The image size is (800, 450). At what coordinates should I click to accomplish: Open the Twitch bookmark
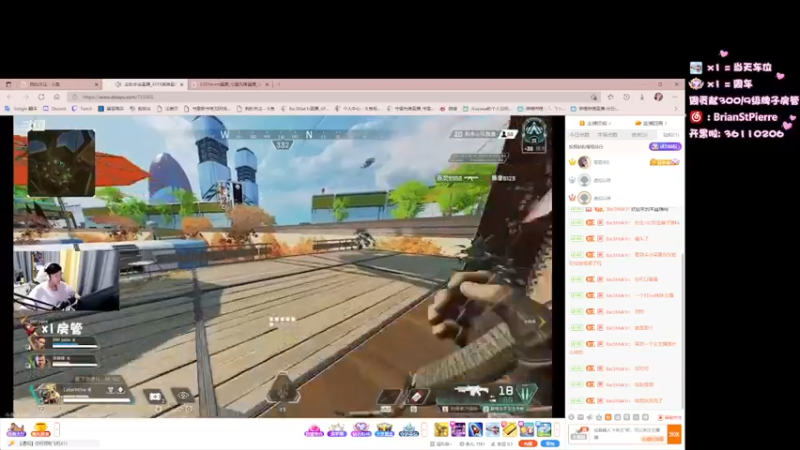click(82, 109)
